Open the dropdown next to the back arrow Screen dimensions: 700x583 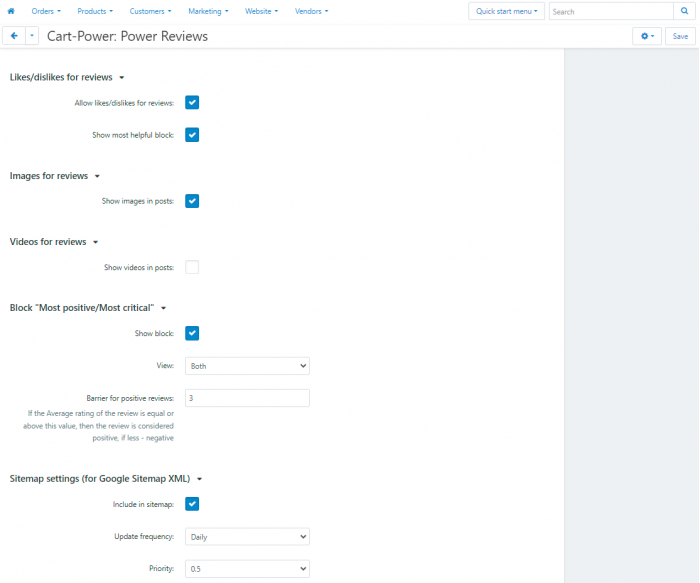tap(32, 36)
